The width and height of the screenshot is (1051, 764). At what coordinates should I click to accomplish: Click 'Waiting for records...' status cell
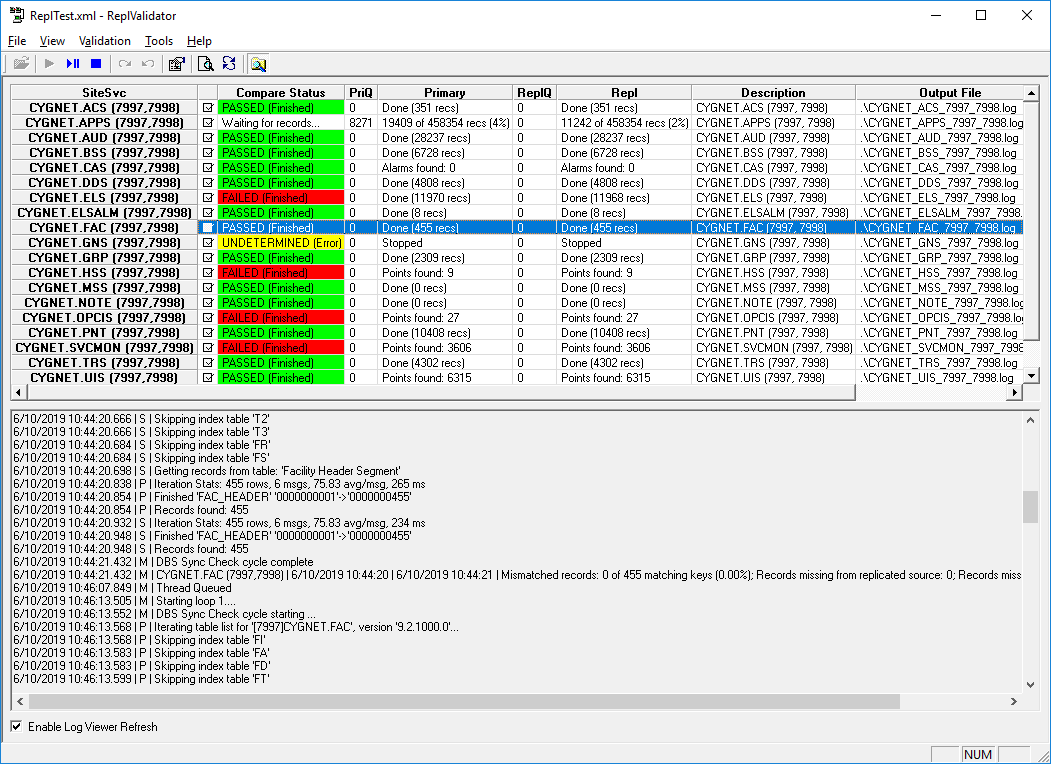coord(281,123)
